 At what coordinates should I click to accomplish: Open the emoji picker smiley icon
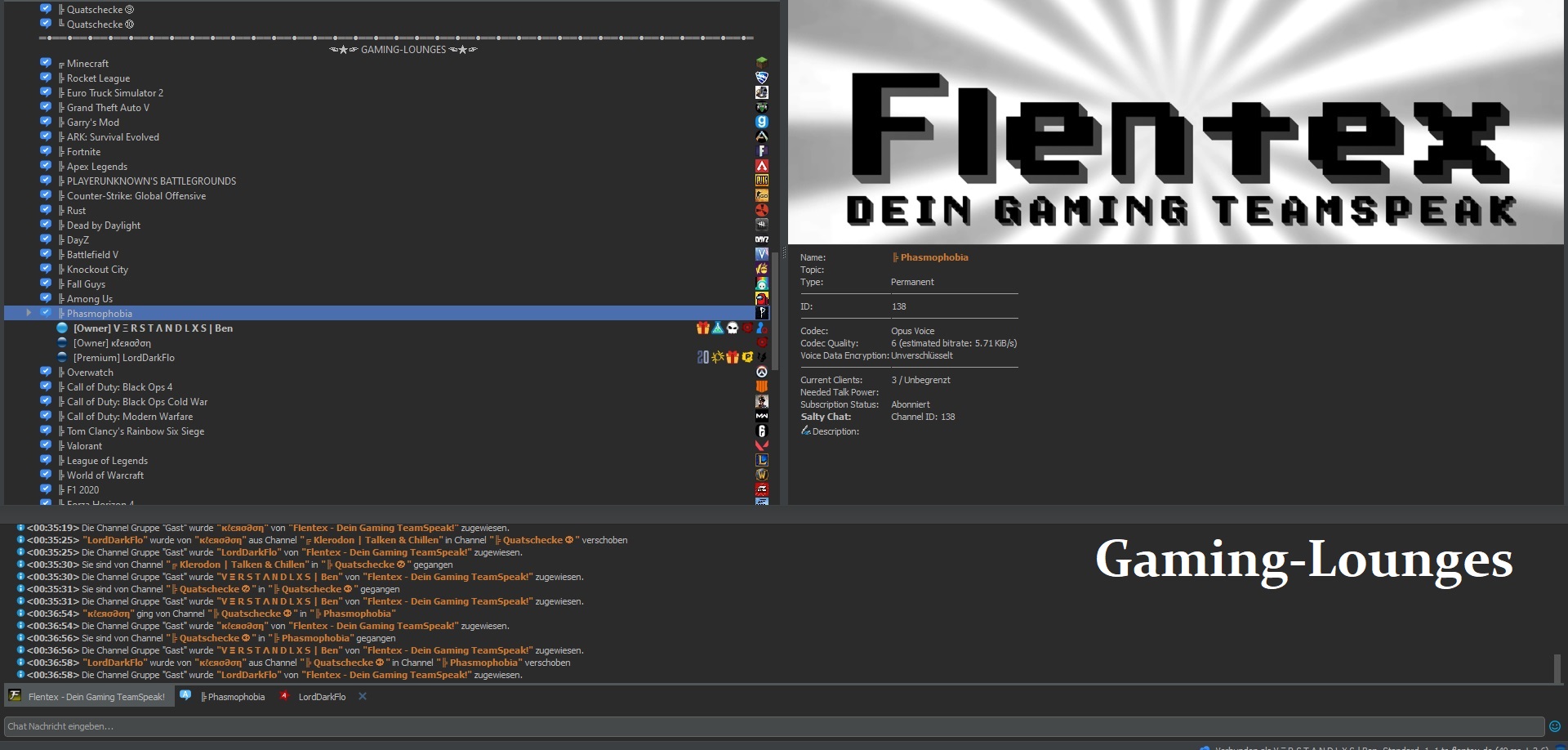coord(1555,726)
